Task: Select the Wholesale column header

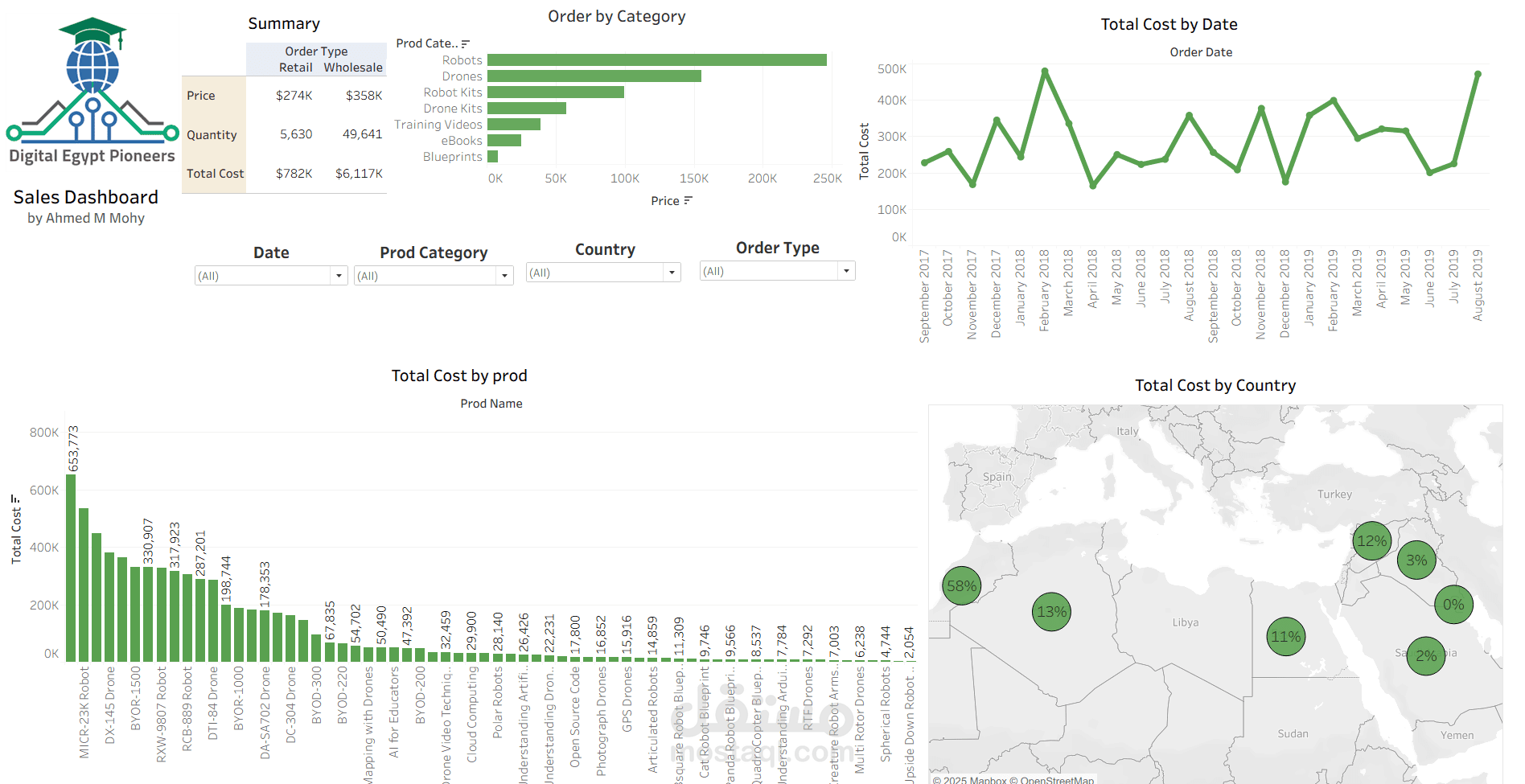Action: pos(353,68)
